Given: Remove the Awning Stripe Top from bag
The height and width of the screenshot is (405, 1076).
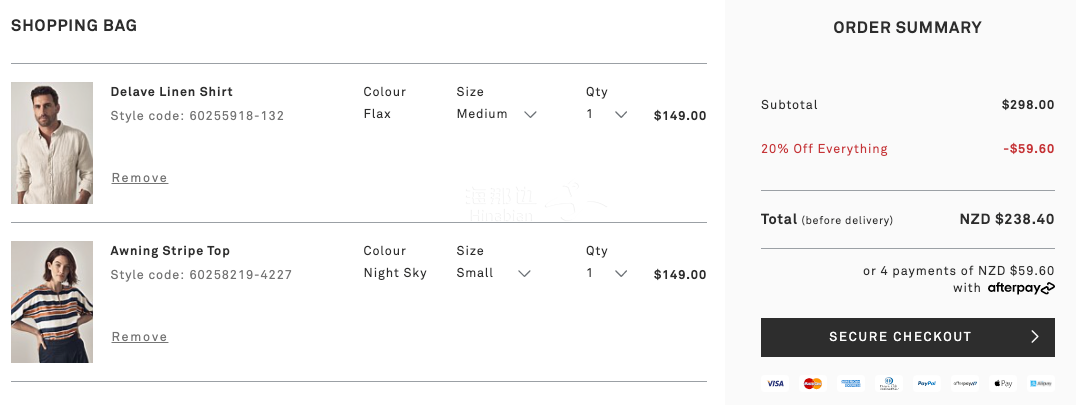Looking at the screenshot, I should 140,336.
